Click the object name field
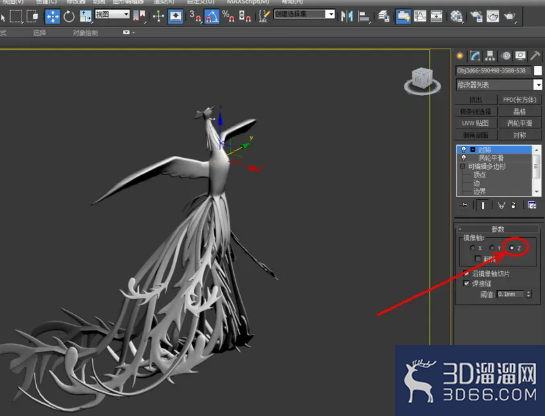This screenshot has width=545, height=416. click(x=493, y=71)
